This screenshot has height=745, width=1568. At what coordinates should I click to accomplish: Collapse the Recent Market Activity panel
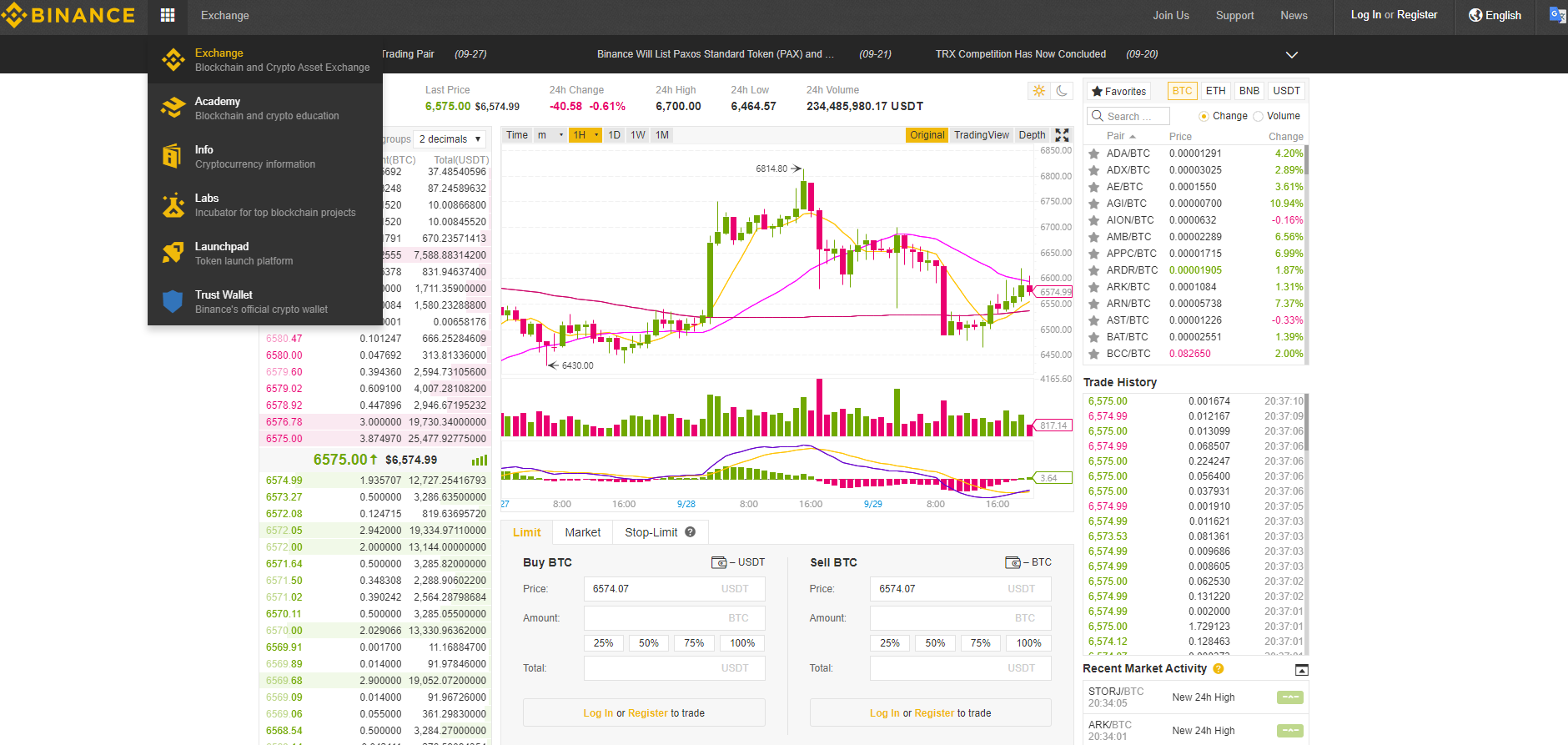[1301, 670]
